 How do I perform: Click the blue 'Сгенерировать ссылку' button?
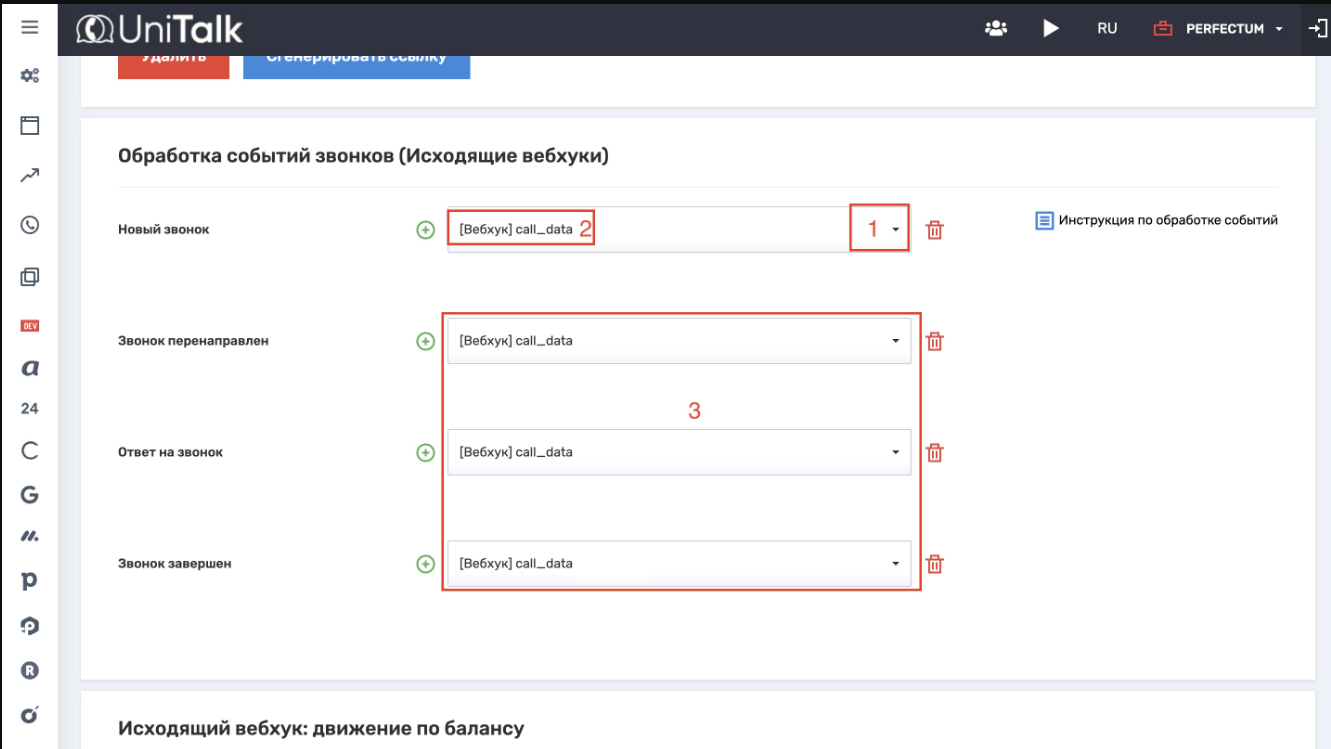point(356,62)
